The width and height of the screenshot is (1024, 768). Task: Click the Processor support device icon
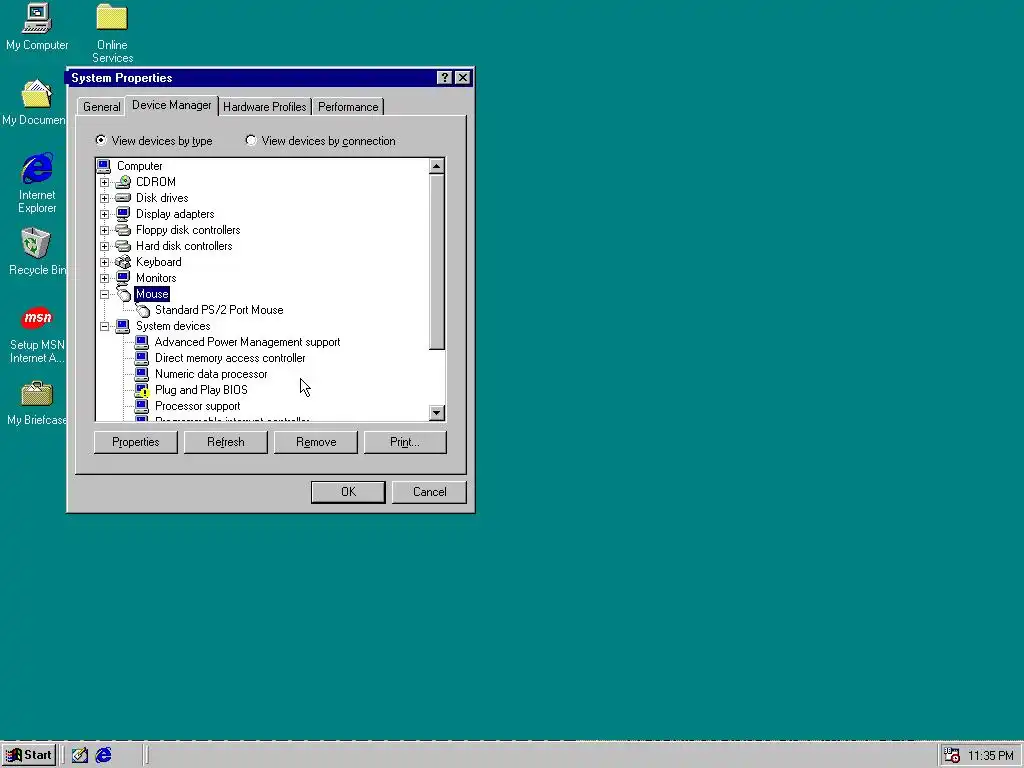click(142, 406)
